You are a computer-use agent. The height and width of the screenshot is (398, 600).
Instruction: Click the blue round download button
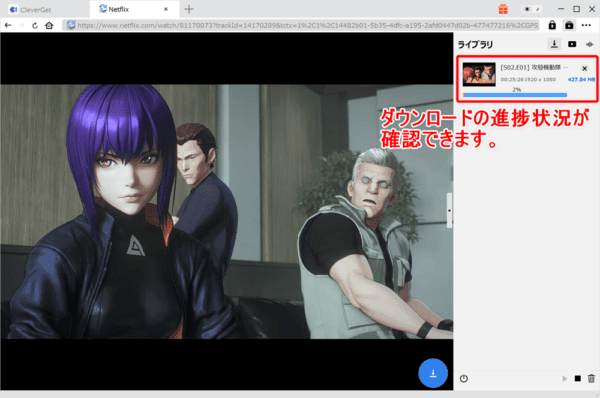[x=433, y=373]
